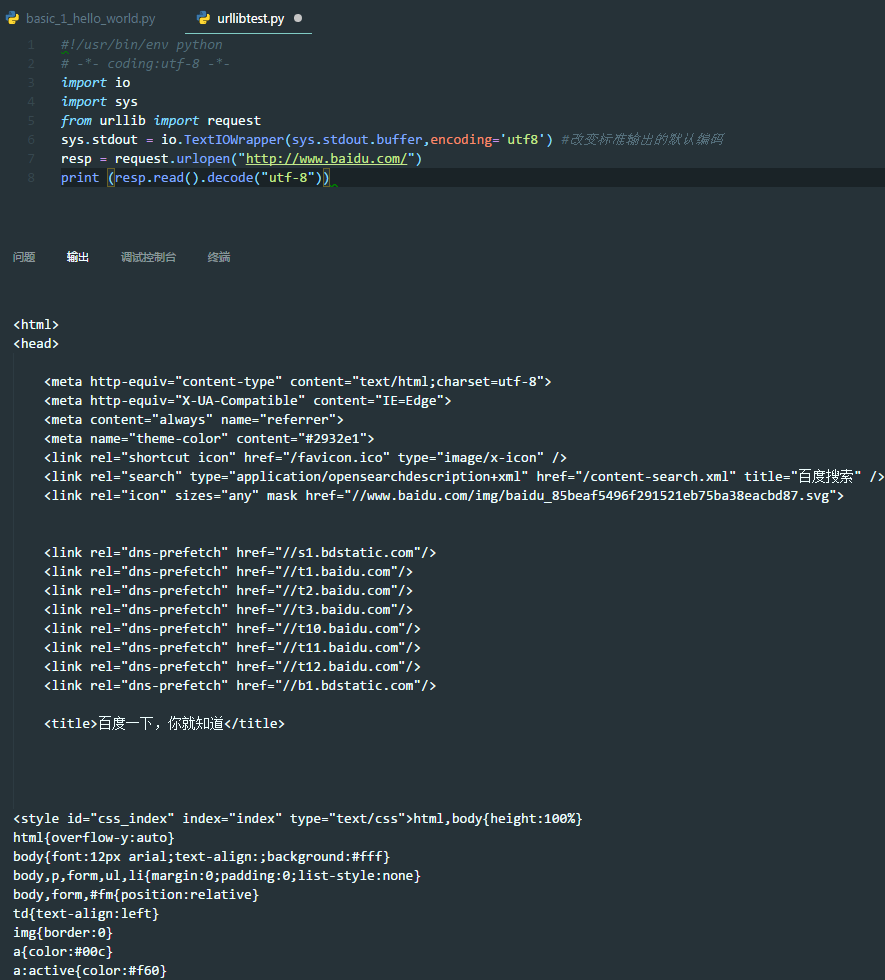The image size is (885, 980).
Task: Click 'from urllib import request' line
Action: [x=161, y=121]
